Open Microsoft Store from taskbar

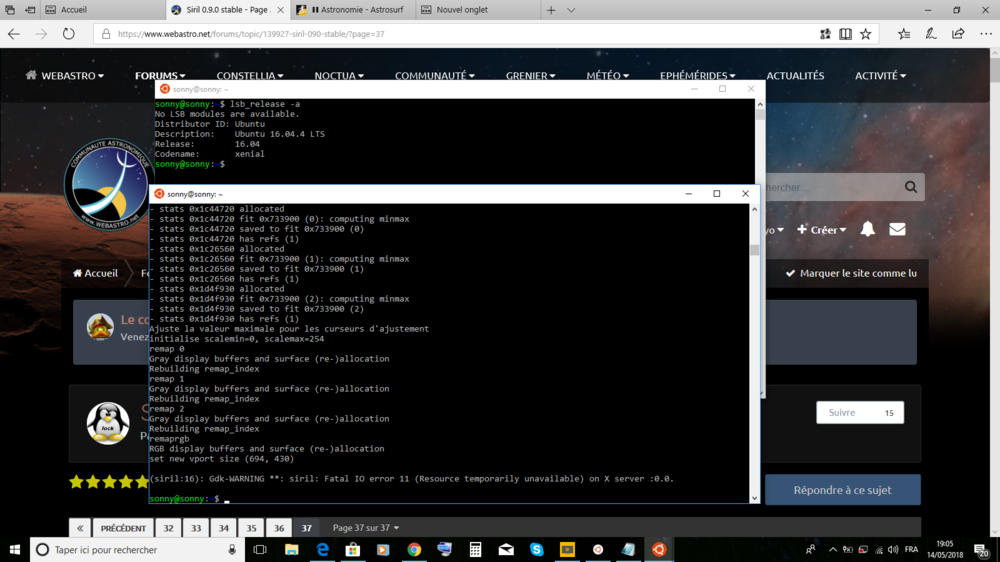click(353, 549)
